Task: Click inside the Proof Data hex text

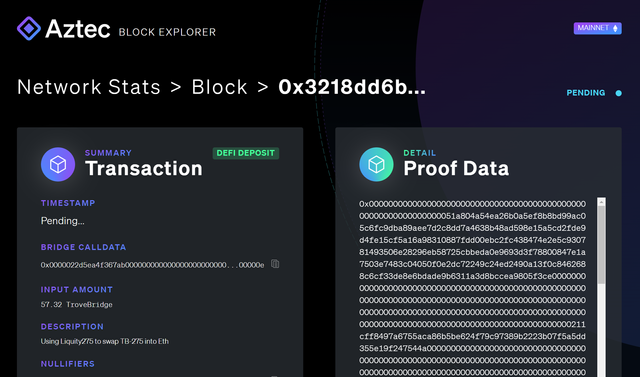Action: coord(472,288)
